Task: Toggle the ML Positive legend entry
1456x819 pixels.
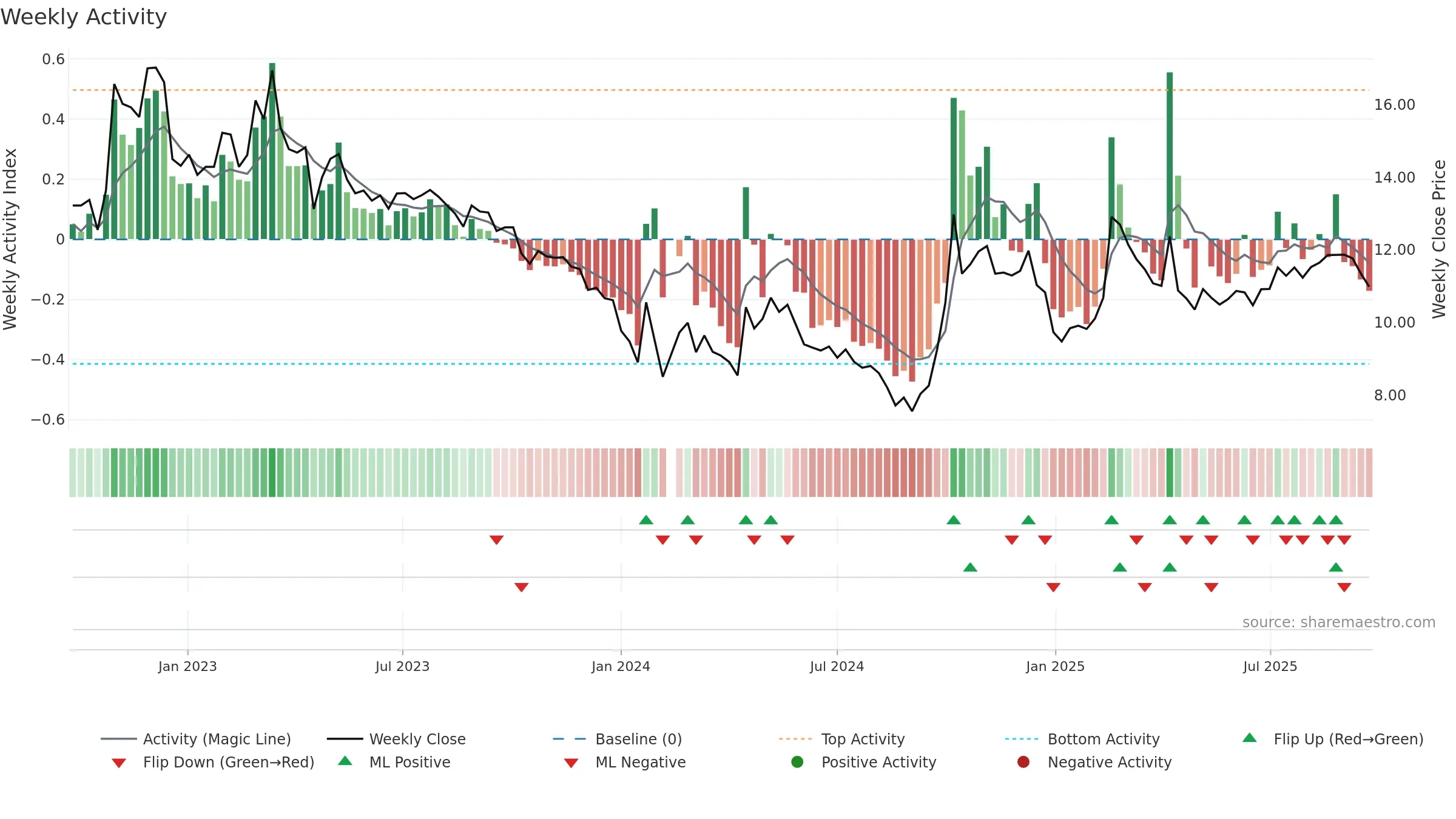Action: pyautogui.click(x=394, y=762)
